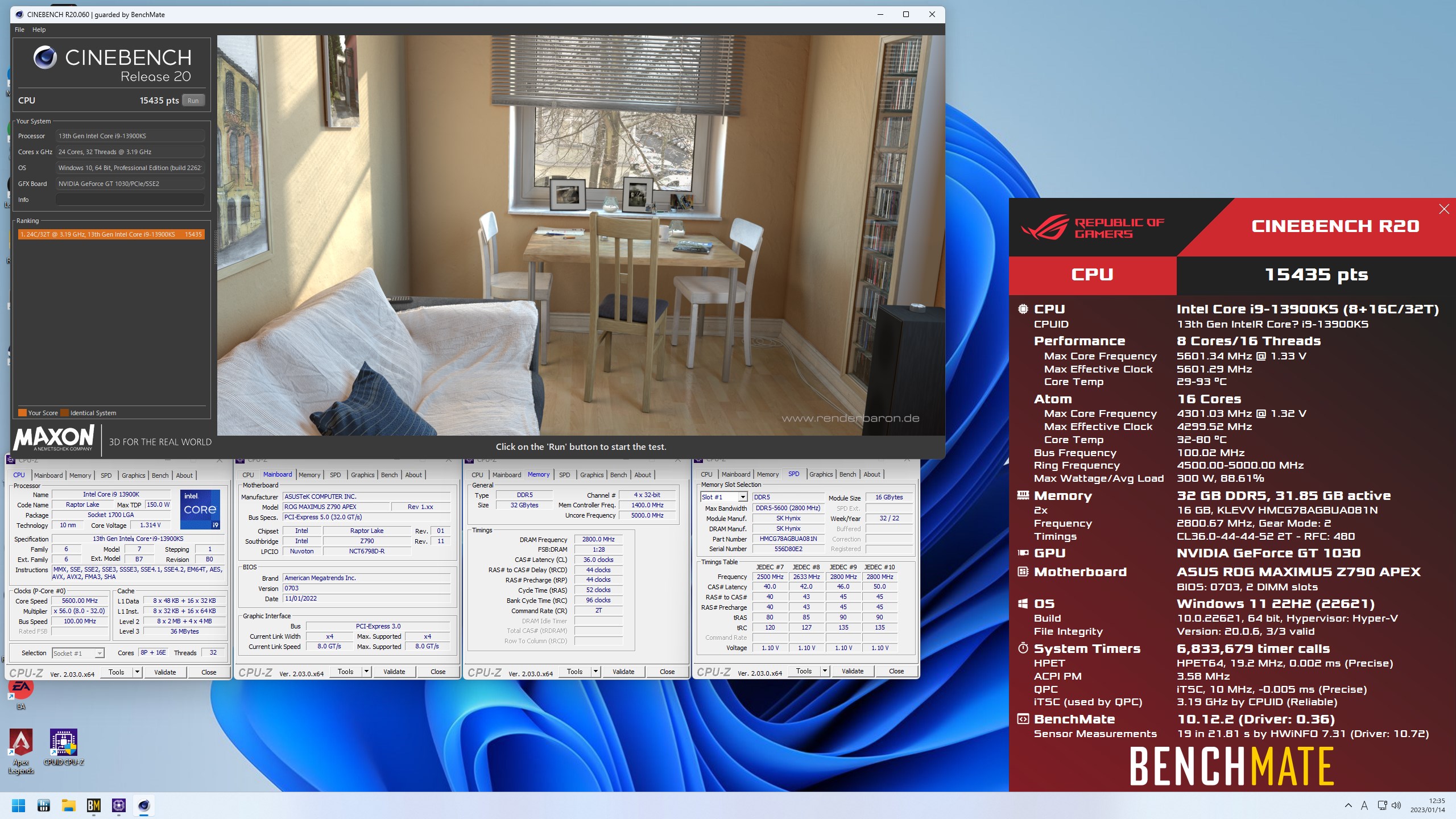This screenshot has height=819, width=1456.
Task: Open BenchMate from the taskbar
Action: point(94,805)
